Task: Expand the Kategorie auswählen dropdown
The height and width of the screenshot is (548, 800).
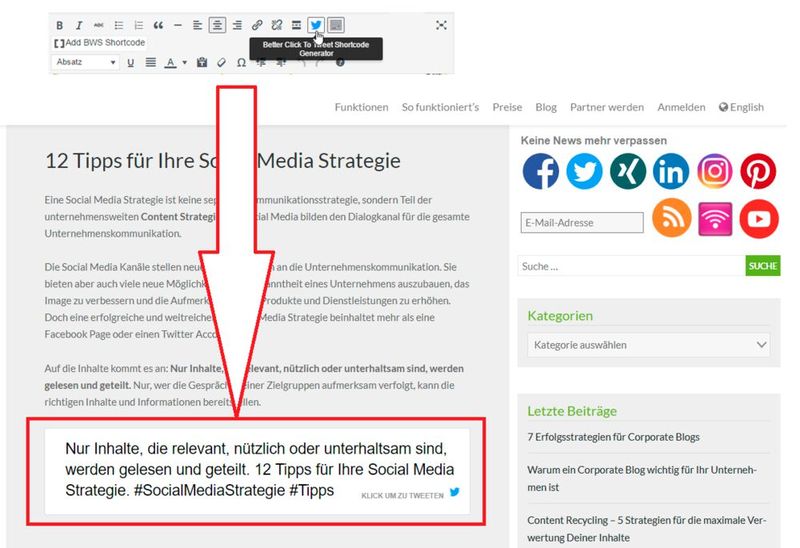Action: click(648, 345)
